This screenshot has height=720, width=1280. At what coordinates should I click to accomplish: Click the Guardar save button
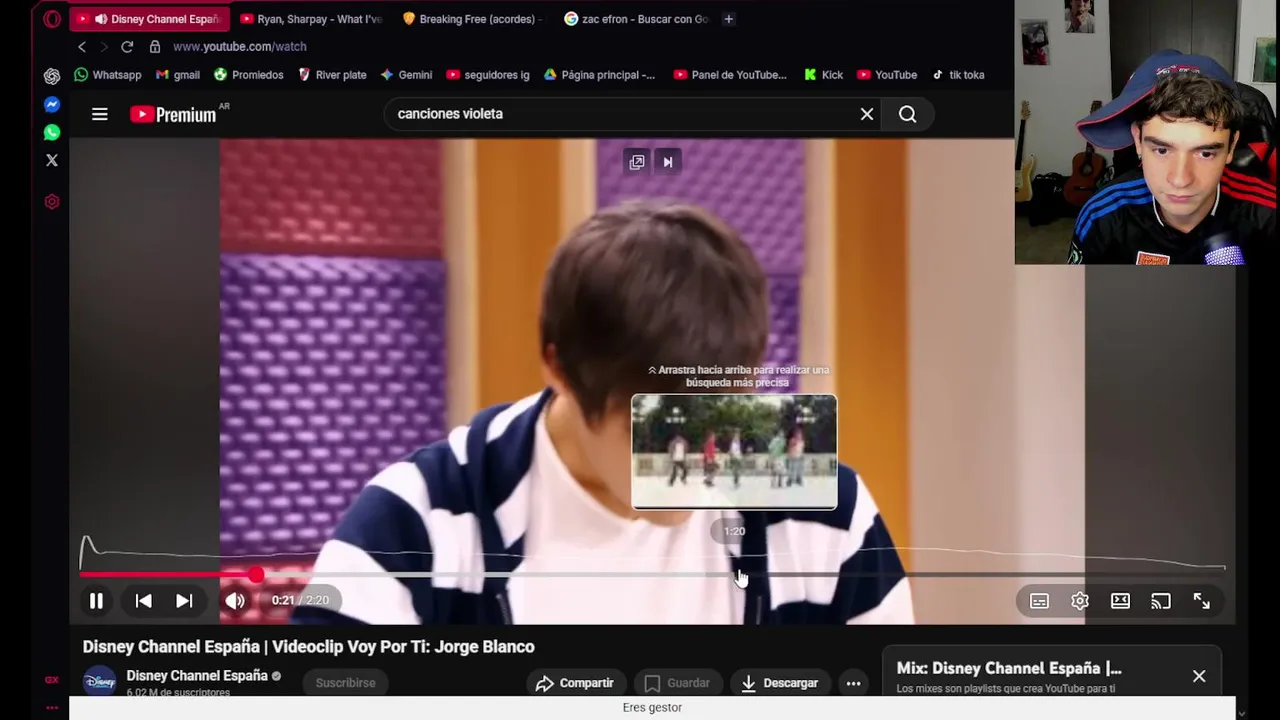click(677, 683)
